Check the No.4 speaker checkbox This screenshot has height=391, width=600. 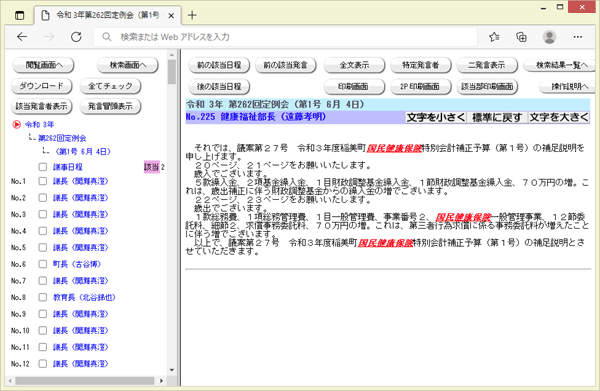pos(43,231)
